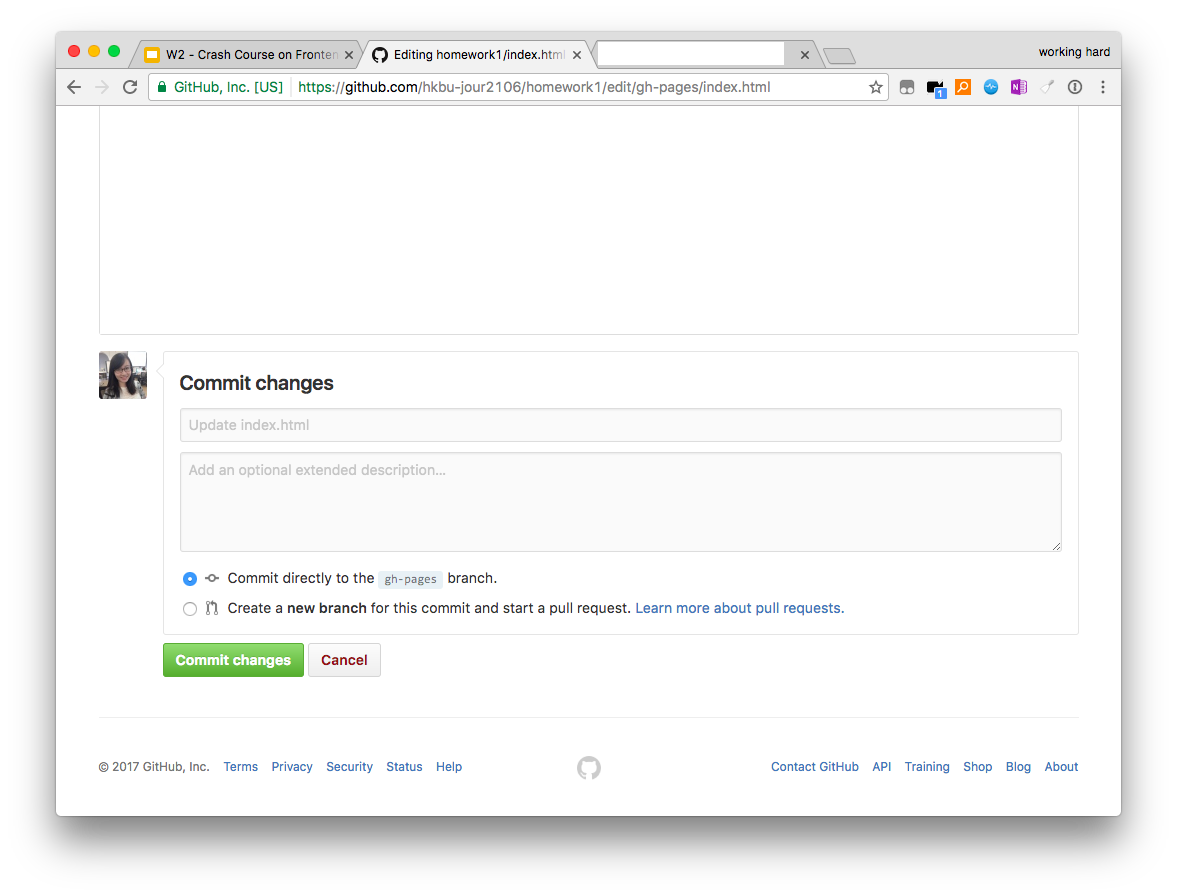The image size is (1177, 896).
Task: Go back to the previous page
Action: coord(74,87)
